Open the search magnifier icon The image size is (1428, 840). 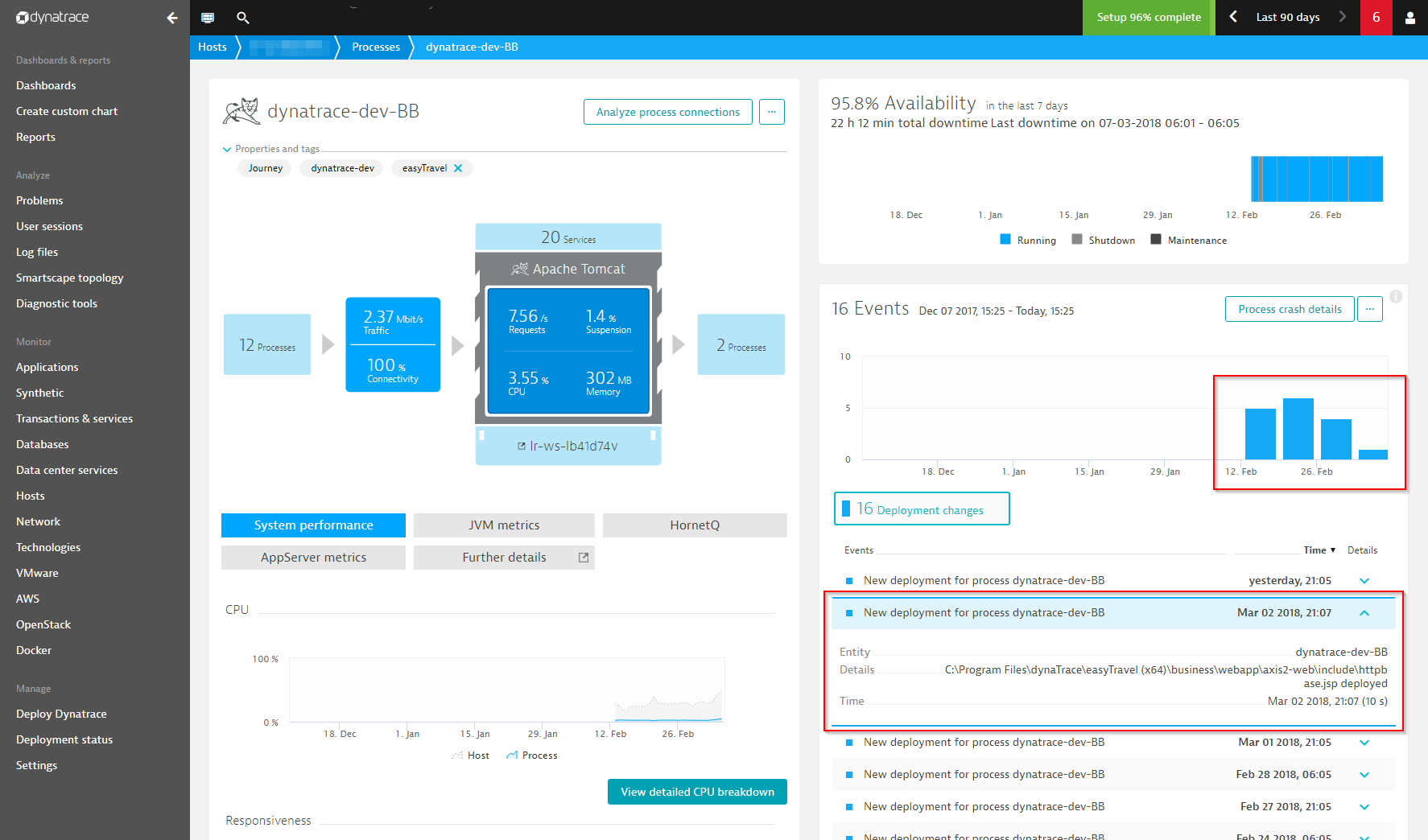coord(243,18)
